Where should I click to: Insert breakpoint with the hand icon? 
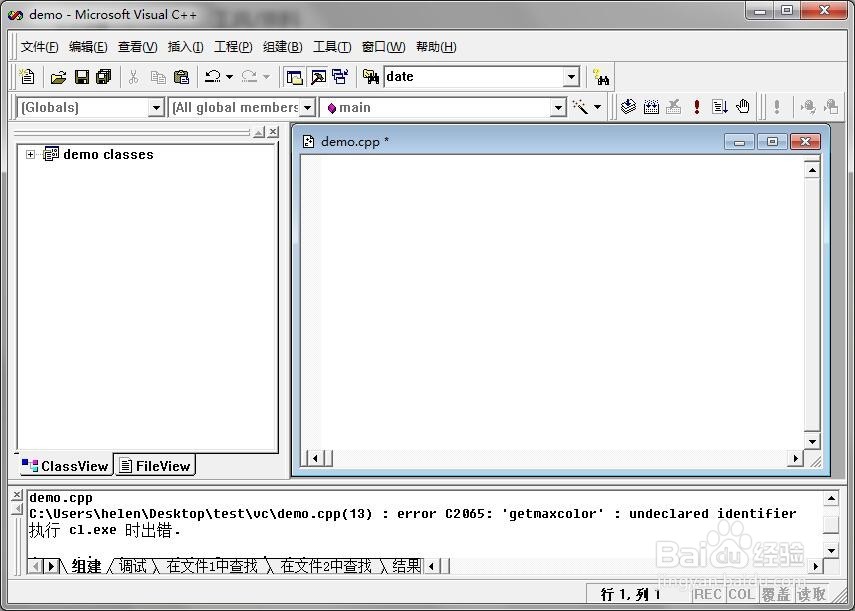pyautogui.click(x=743, y=107)
